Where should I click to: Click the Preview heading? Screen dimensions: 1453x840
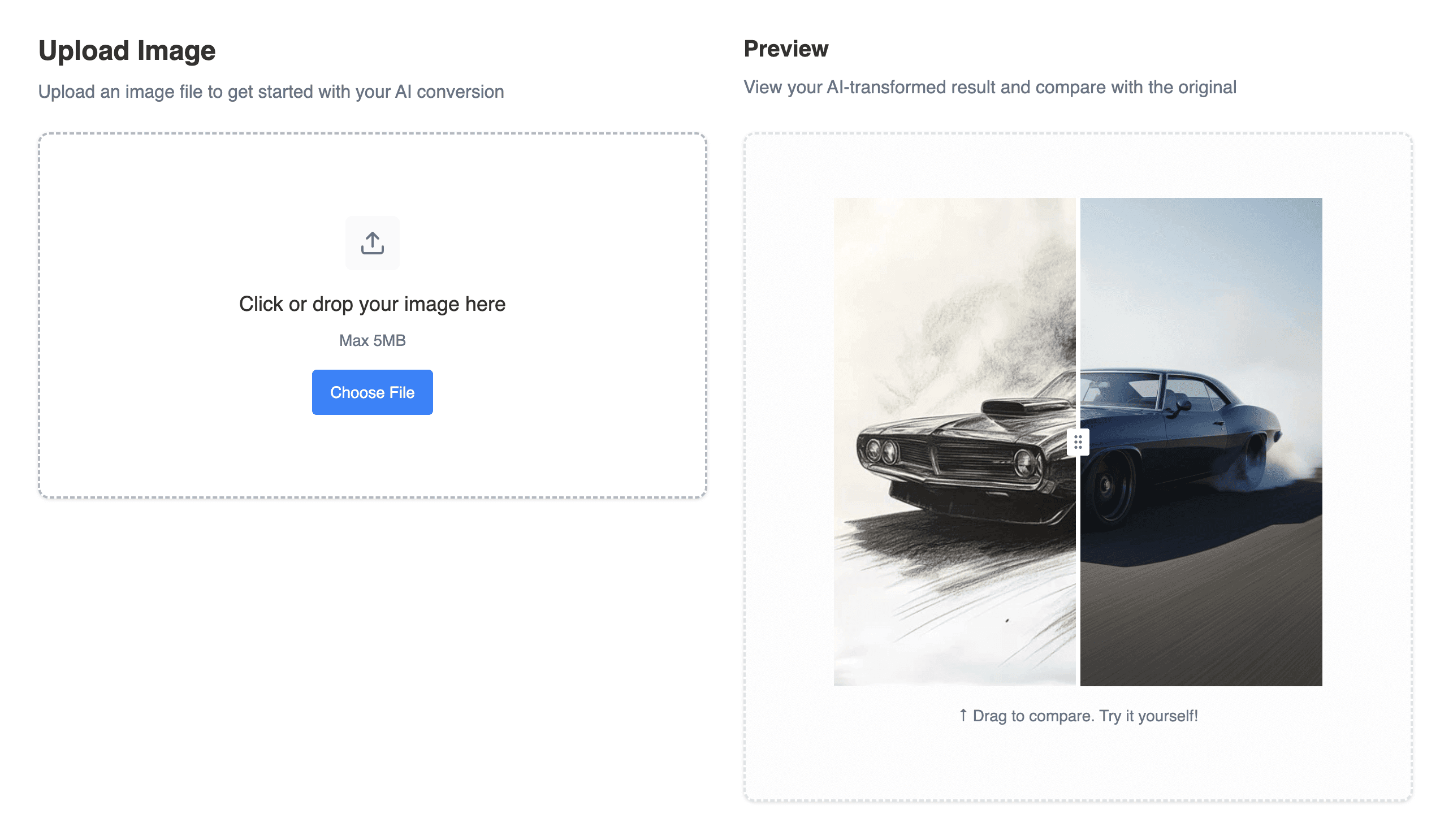click(785, 49)
